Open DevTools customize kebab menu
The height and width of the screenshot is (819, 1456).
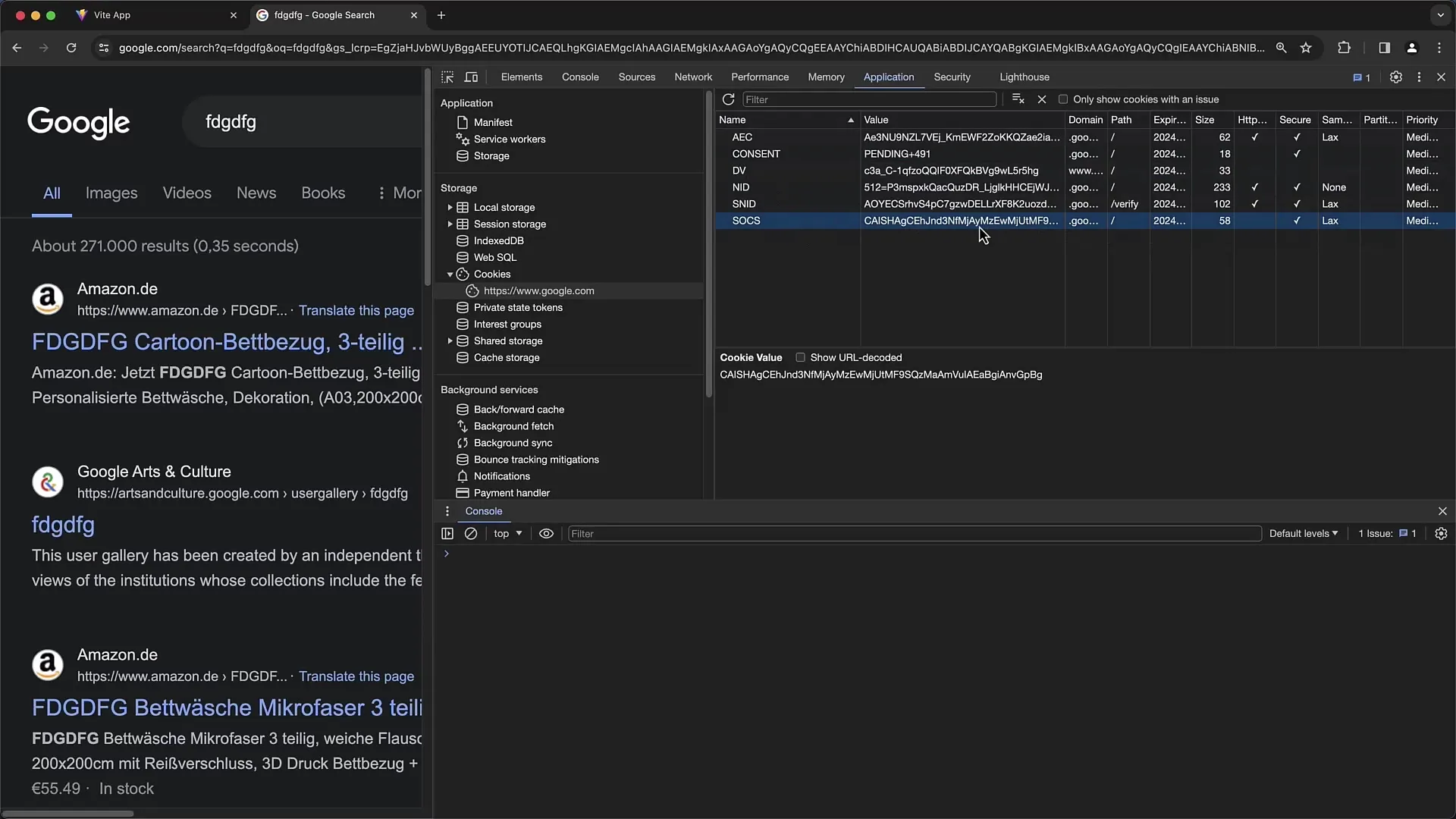point(1419,77)
